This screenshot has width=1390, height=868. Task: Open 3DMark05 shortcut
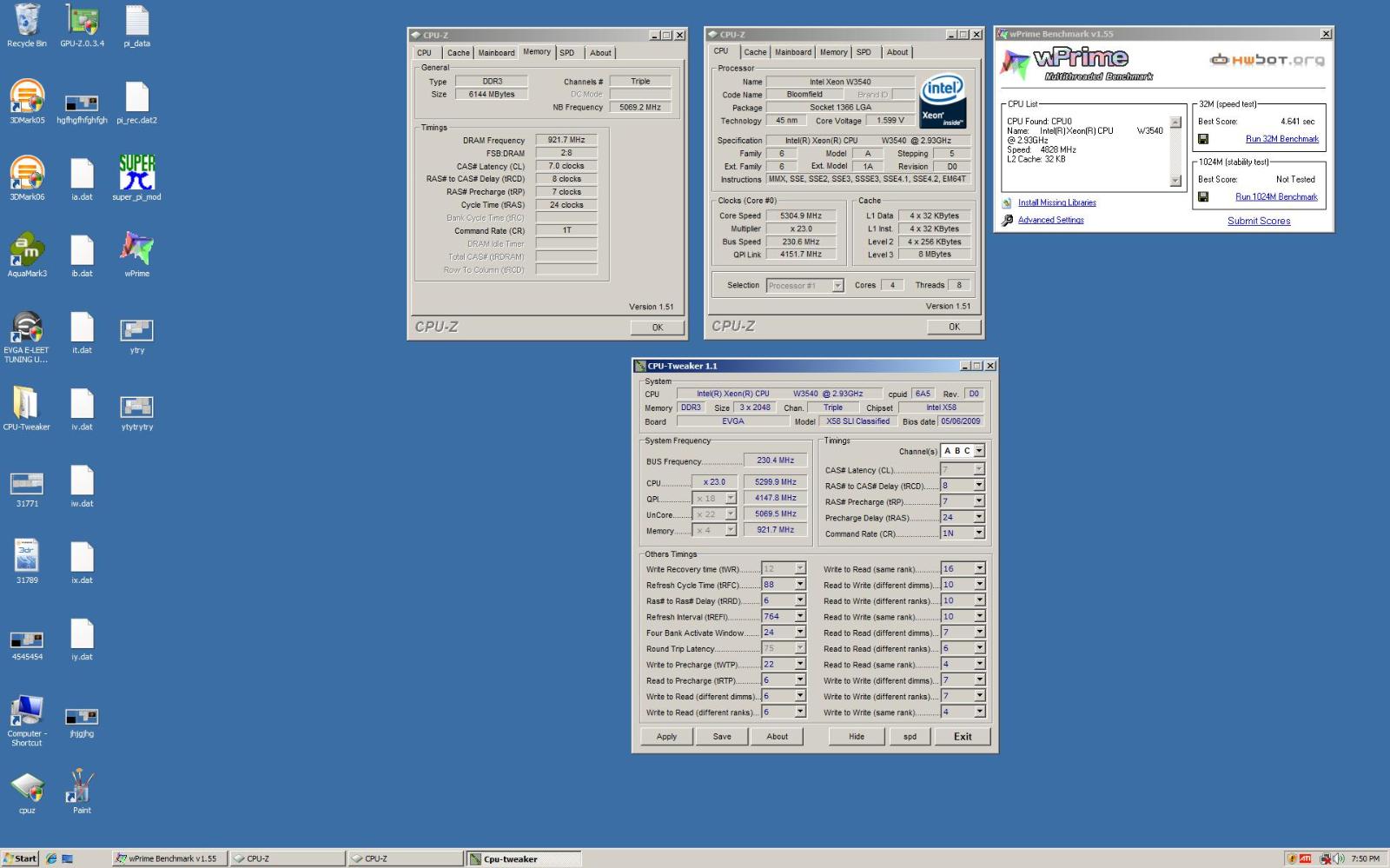coord(27,101)
